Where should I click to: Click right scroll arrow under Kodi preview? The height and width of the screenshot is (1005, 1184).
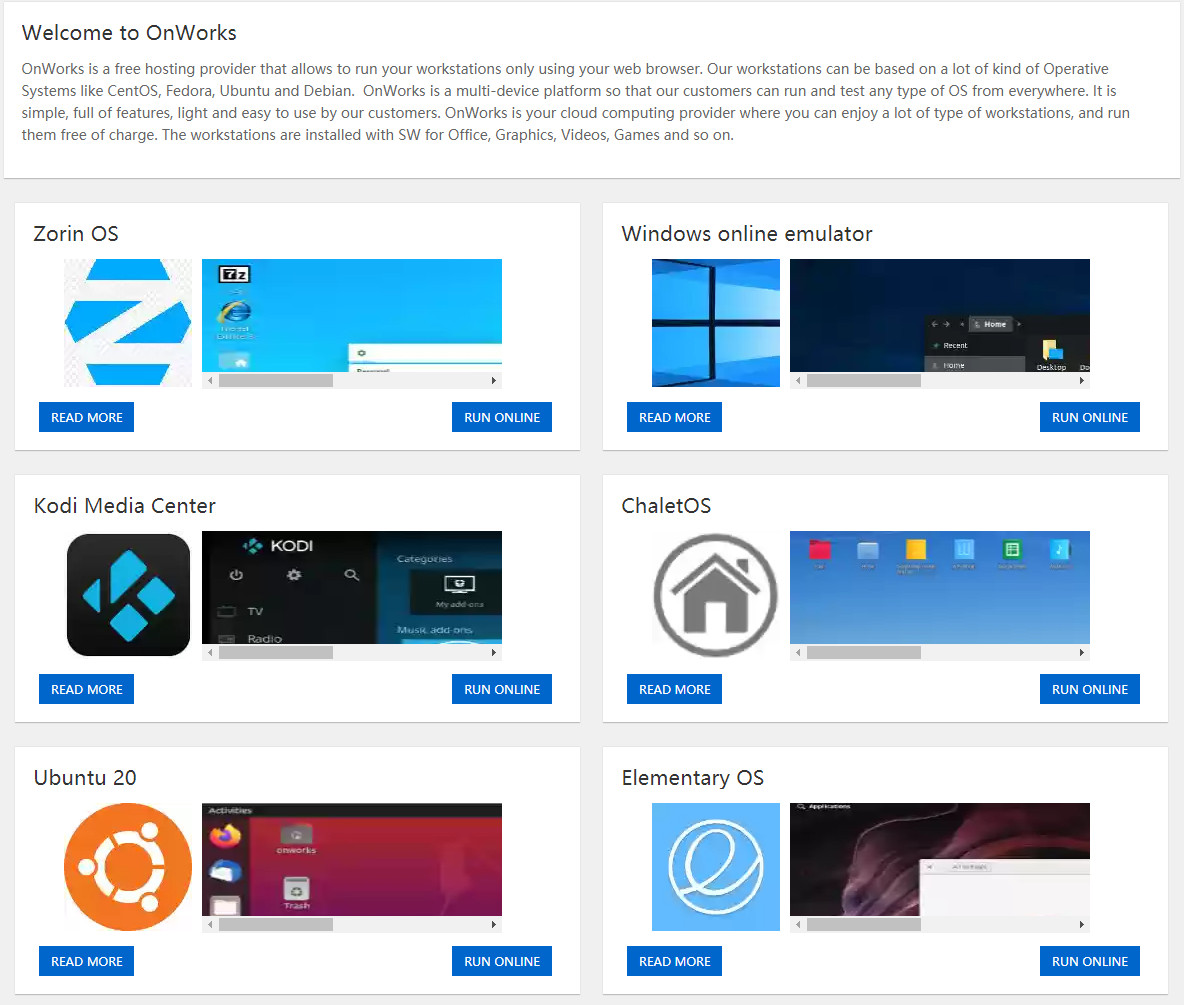click(x=494, y=652)
